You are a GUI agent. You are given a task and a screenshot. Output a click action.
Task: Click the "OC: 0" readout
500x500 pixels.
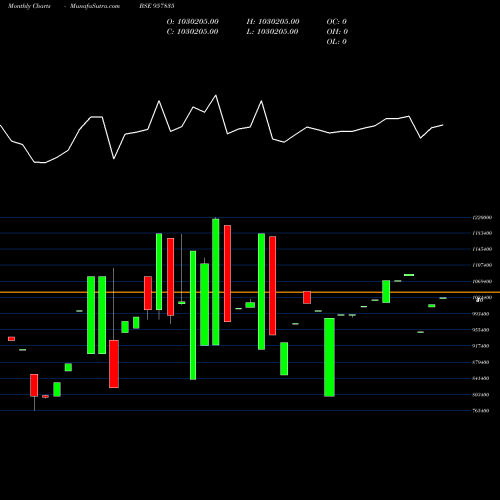pyautogui.click(x=337, y=22)
